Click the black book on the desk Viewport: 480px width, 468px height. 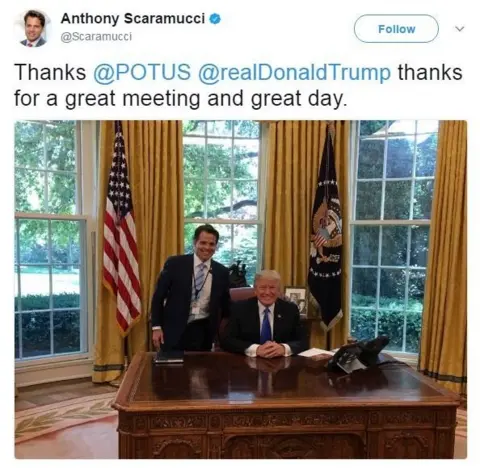click(169, 356)
